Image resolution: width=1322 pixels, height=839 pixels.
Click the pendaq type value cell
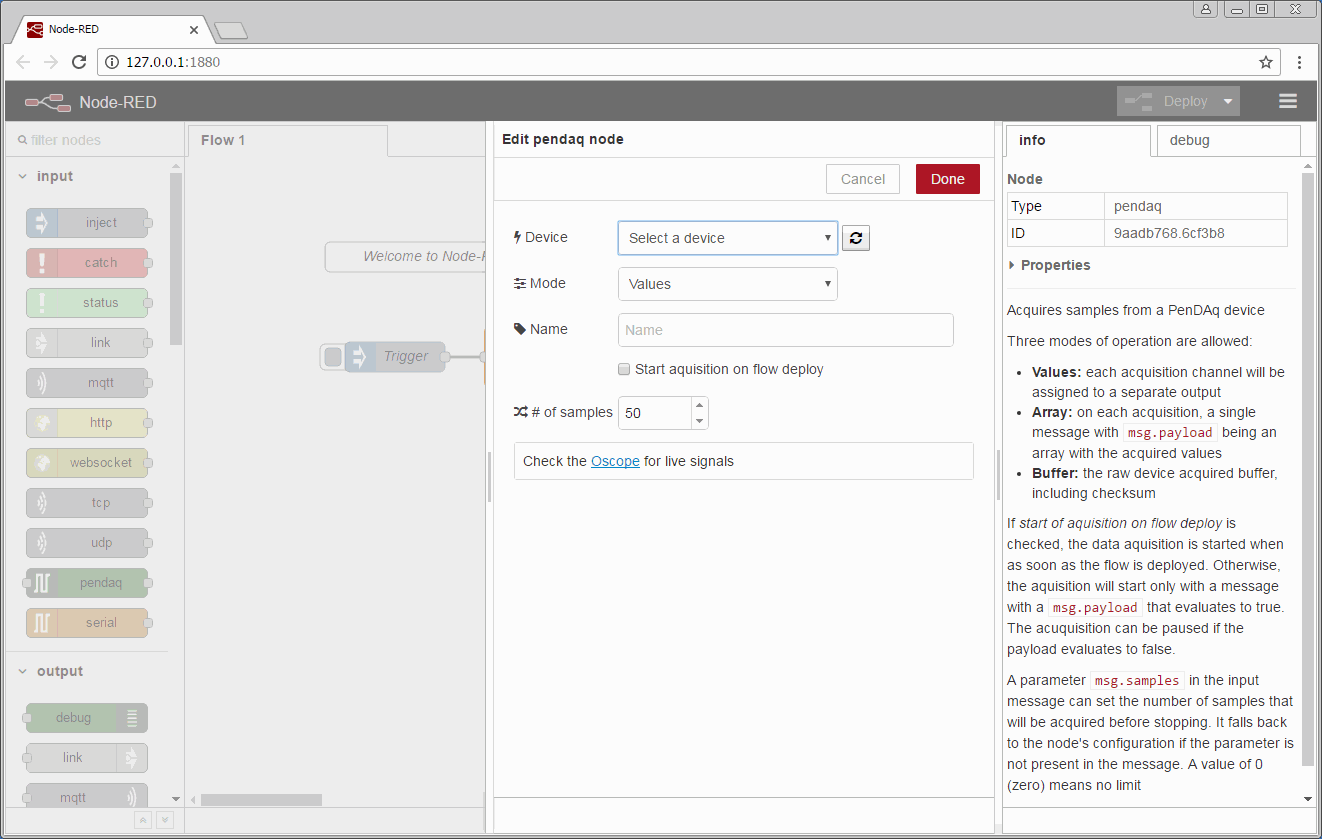click(1196, 206)
